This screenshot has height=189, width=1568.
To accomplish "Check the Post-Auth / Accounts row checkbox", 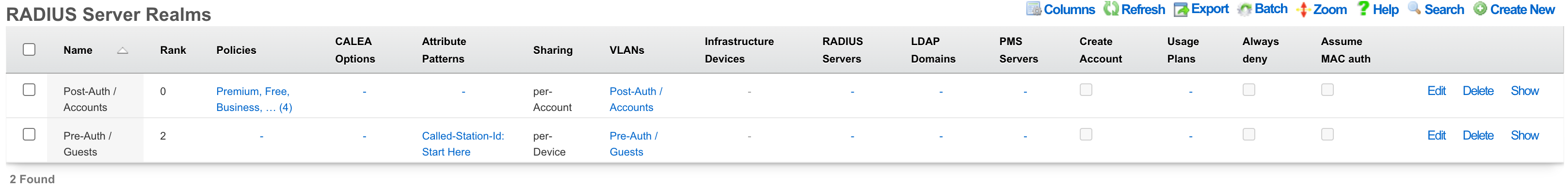I will coord(29,90).
